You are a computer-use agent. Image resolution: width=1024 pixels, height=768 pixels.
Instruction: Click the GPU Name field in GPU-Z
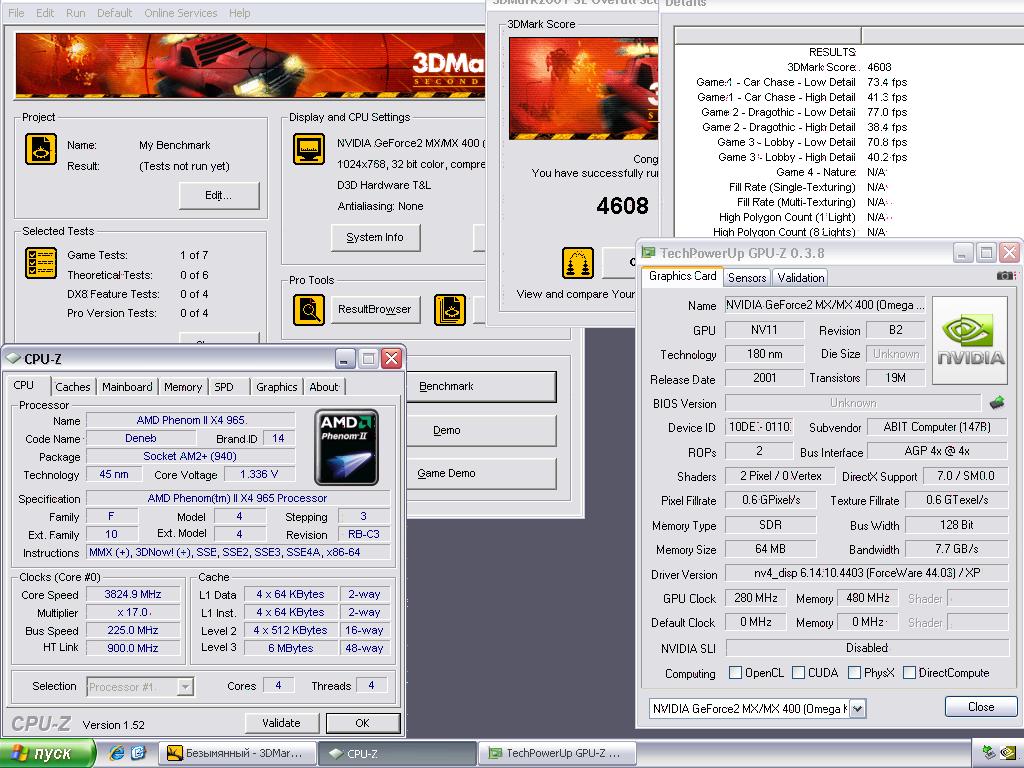pos(825,305)
